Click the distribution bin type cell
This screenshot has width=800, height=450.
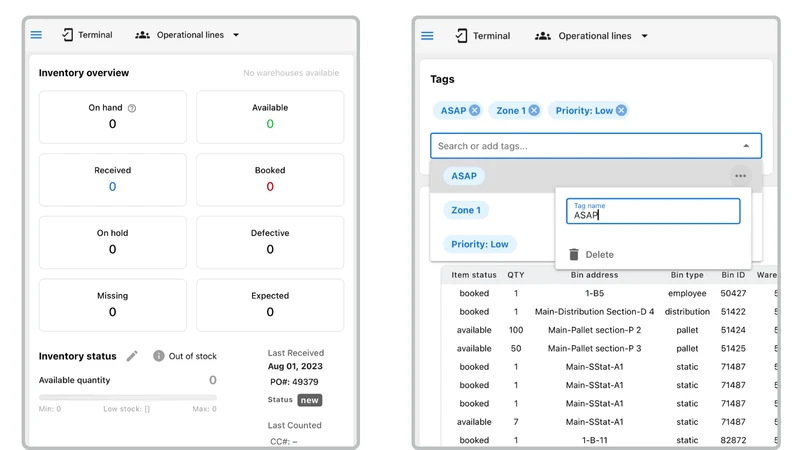(x=687, y=312)
